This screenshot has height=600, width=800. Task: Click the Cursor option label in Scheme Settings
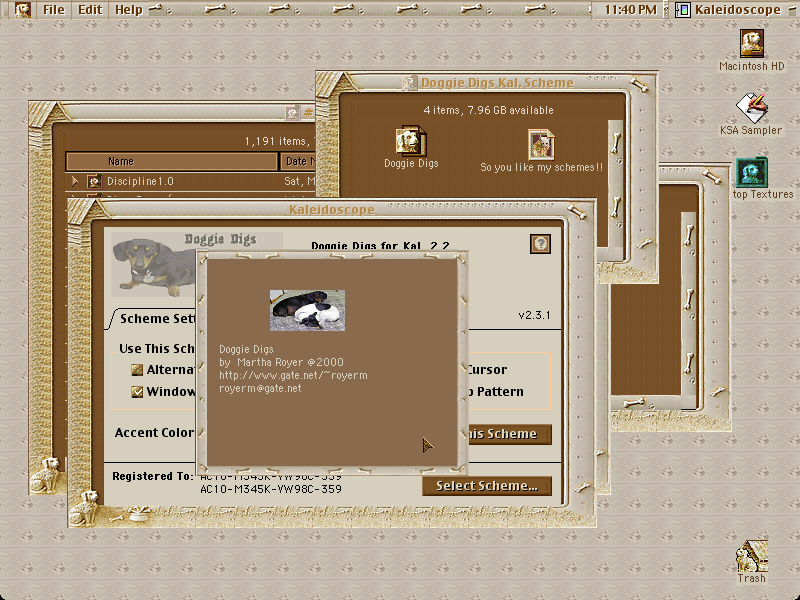[487, 369]
